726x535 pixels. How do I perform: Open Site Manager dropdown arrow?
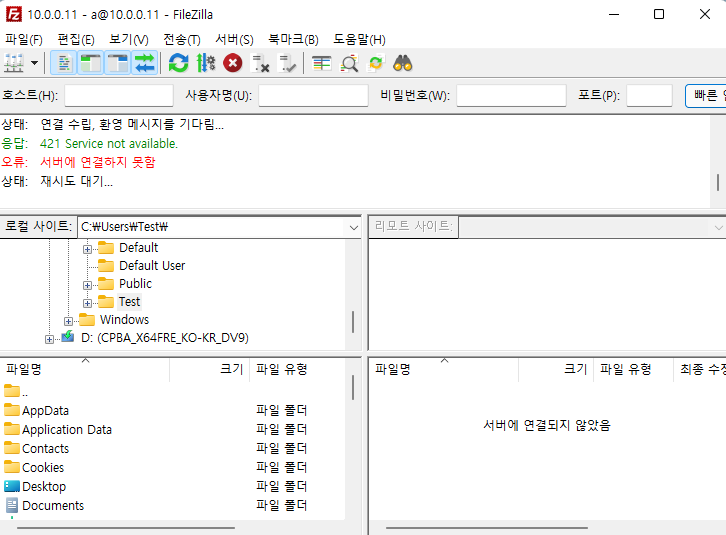[x=34, y=63]
